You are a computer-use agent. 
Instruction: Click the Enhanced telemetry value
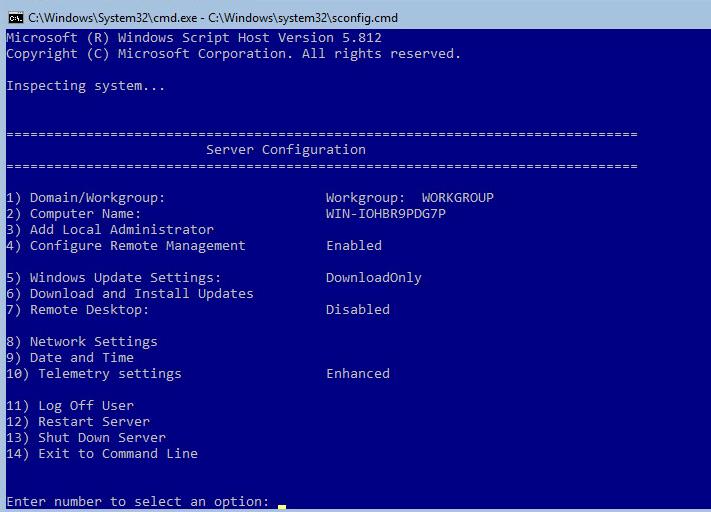(x=358, y=374)
